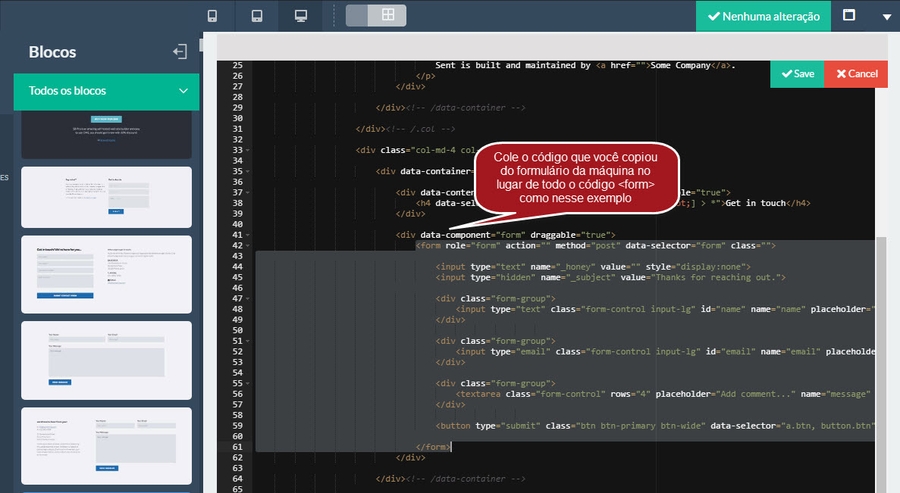900x493 pixels.
Task: Click the 'Nenhuma alteração' button
Action: [763, 16]
